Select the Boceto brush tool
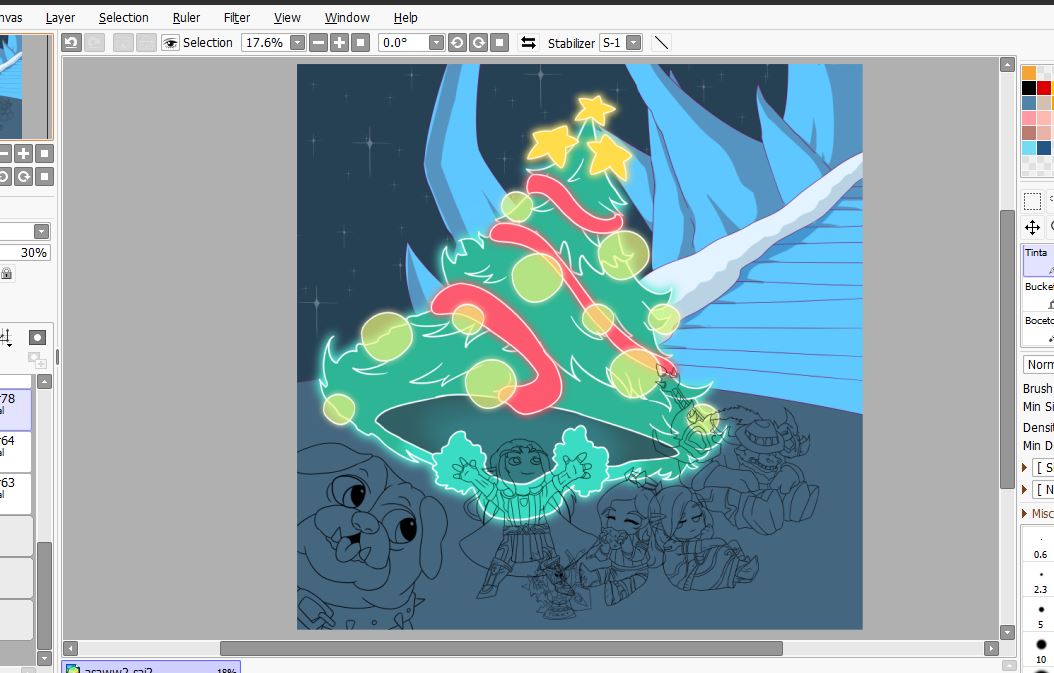1054x673 pixels. pyautogui.click(x=1039, y=329)
